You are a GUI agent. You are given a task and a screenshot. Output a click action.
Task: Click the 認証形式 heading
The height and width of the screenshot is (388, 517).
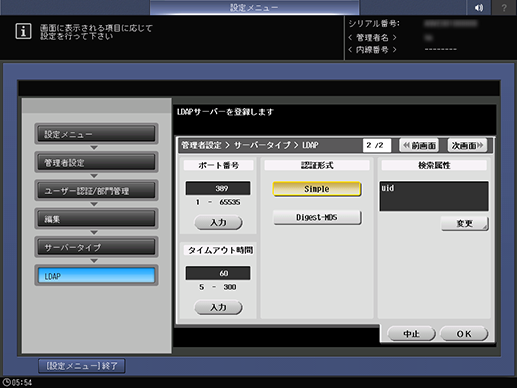tap(317, 165)
